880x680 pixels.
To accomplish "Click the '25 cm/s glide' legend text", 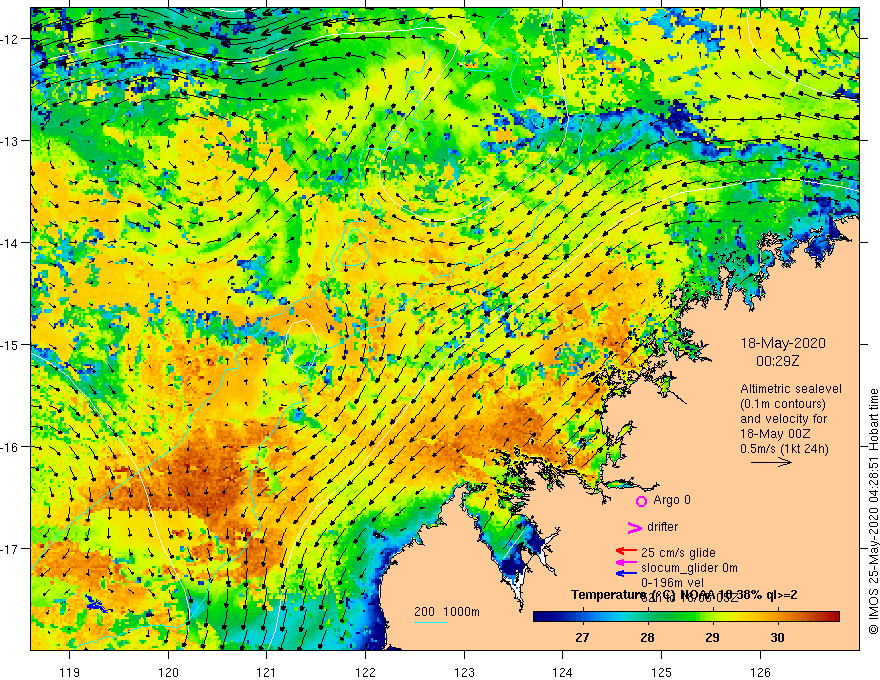I will click(678, 553).
